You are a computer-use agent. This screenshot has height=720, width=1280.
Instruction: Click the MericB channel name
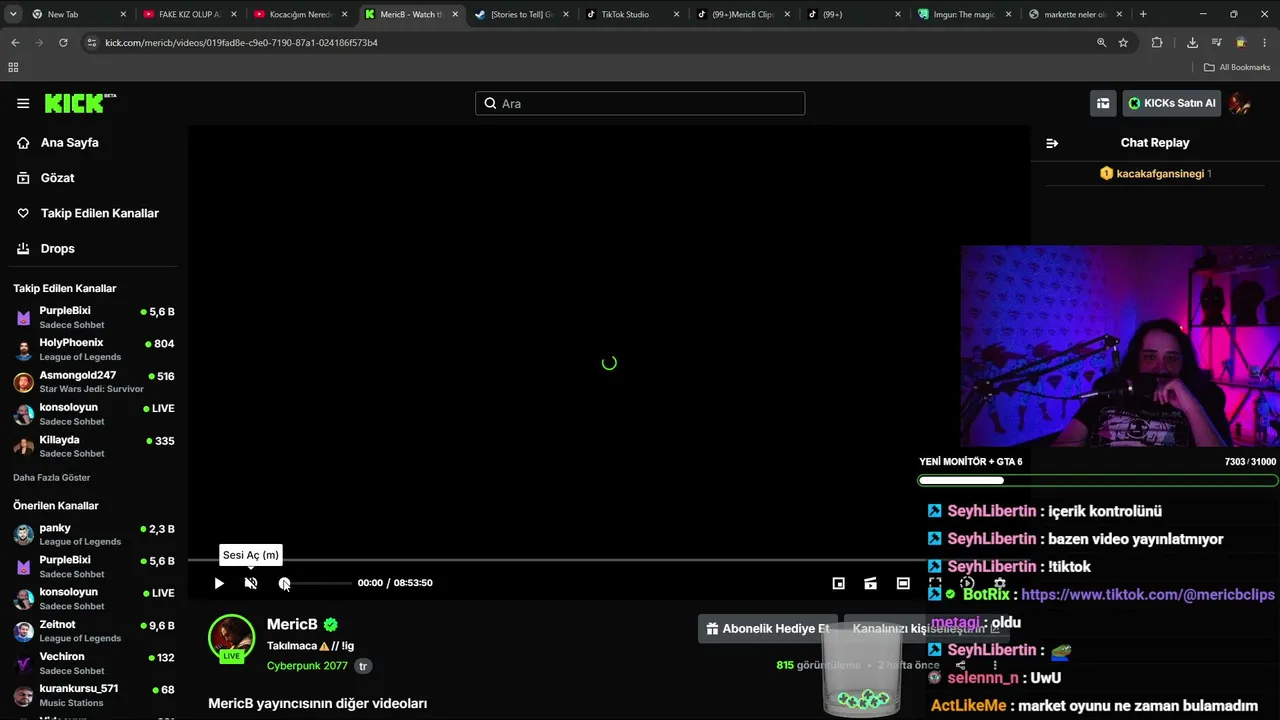click(x=292, y=625)
